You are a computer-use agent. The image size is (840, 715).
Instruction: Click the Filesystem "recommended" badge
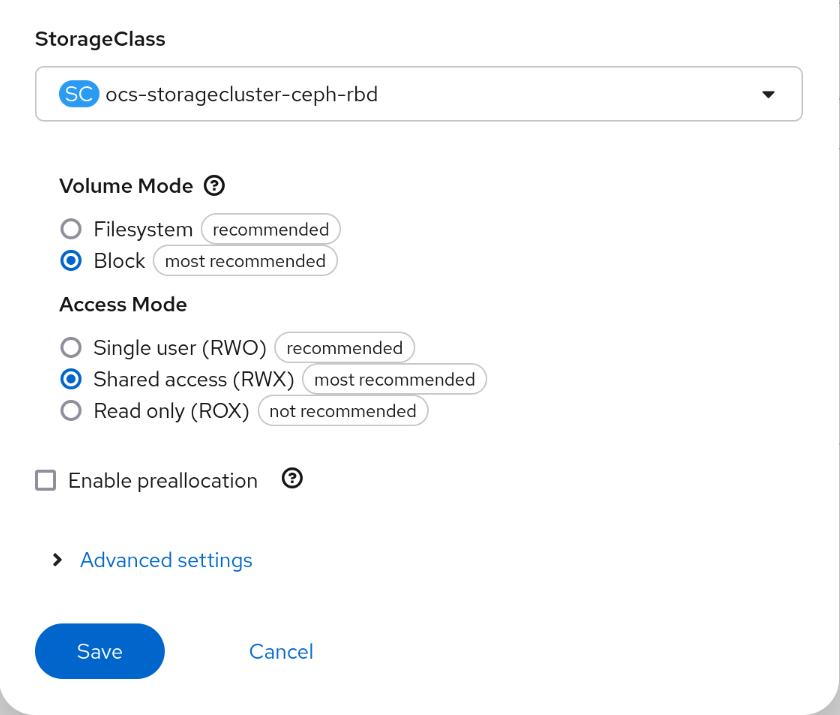(271, 229)
